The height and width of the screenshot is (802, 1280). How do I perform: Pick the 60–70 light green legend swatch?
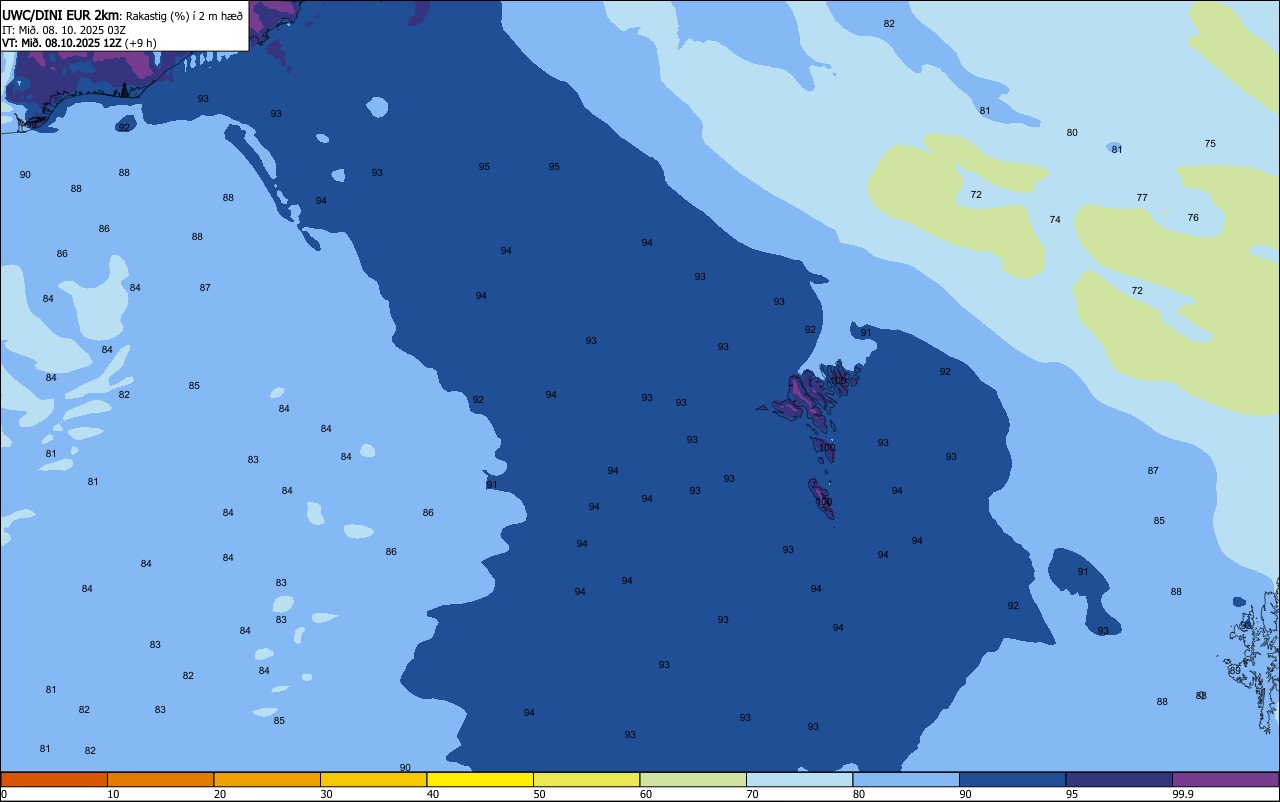[x=693, y=779]
